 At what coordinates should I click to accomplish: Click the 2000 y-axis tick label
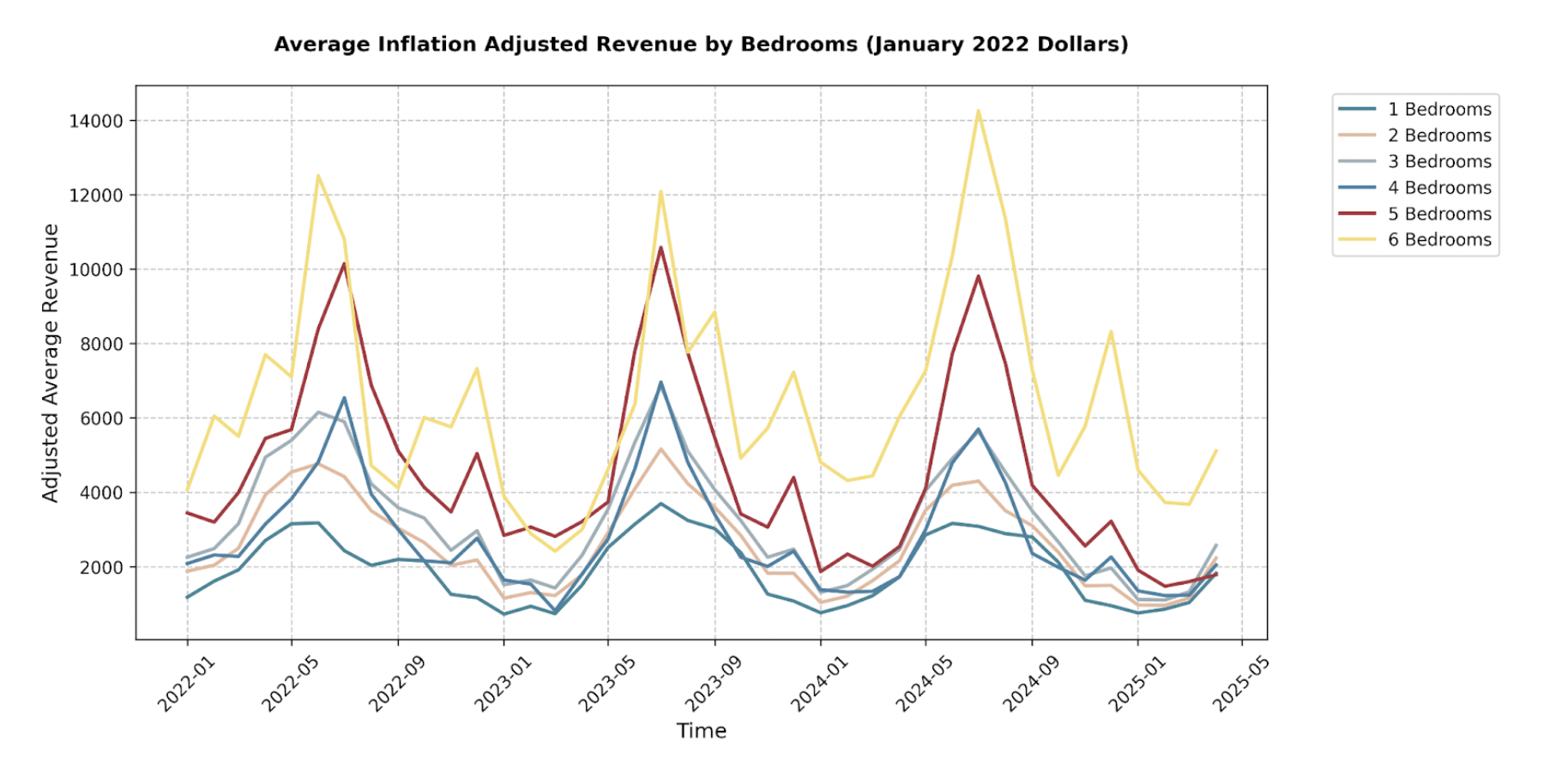tap(101, 567)
